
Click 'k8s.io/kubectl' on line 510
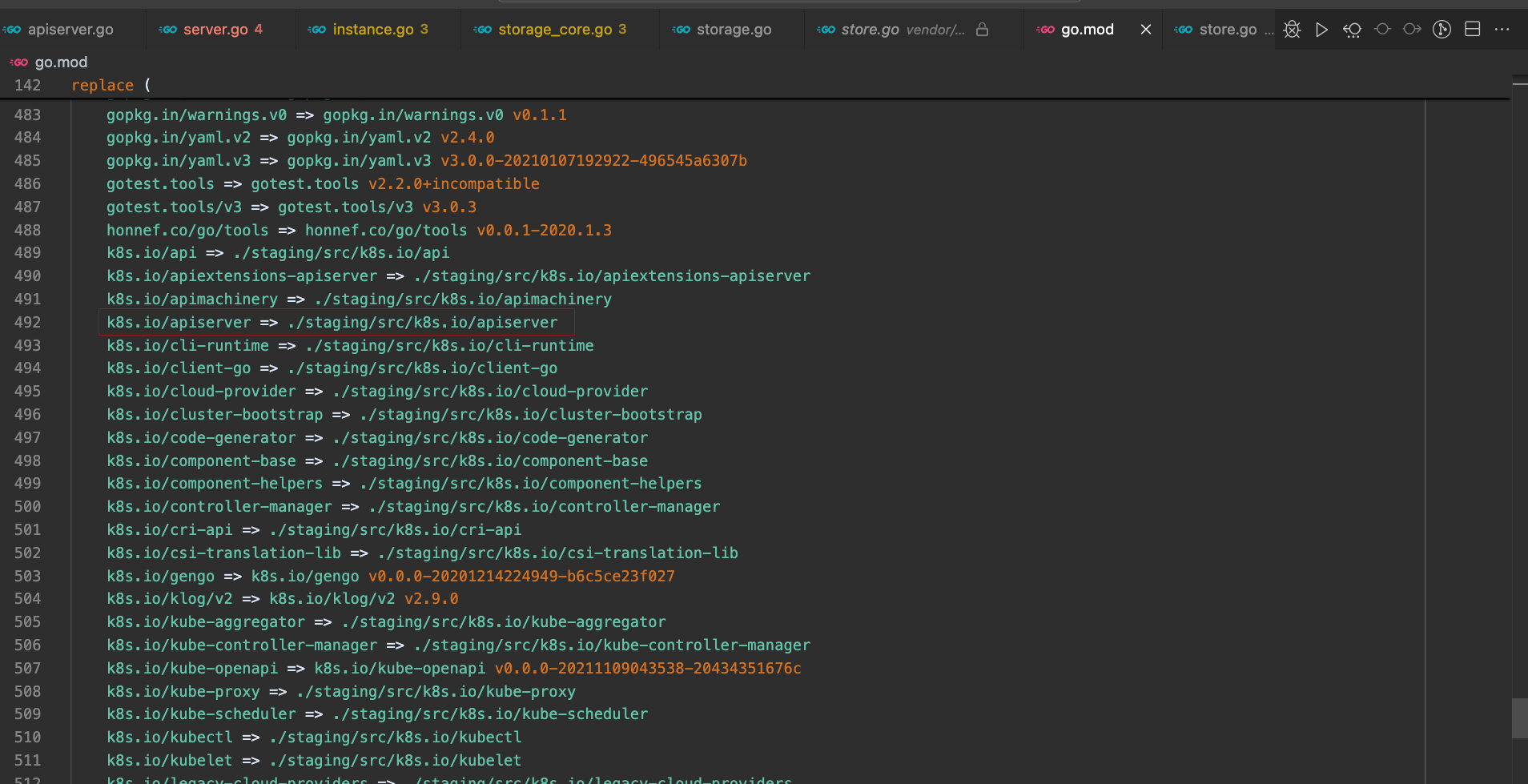[x=169, y=738]
